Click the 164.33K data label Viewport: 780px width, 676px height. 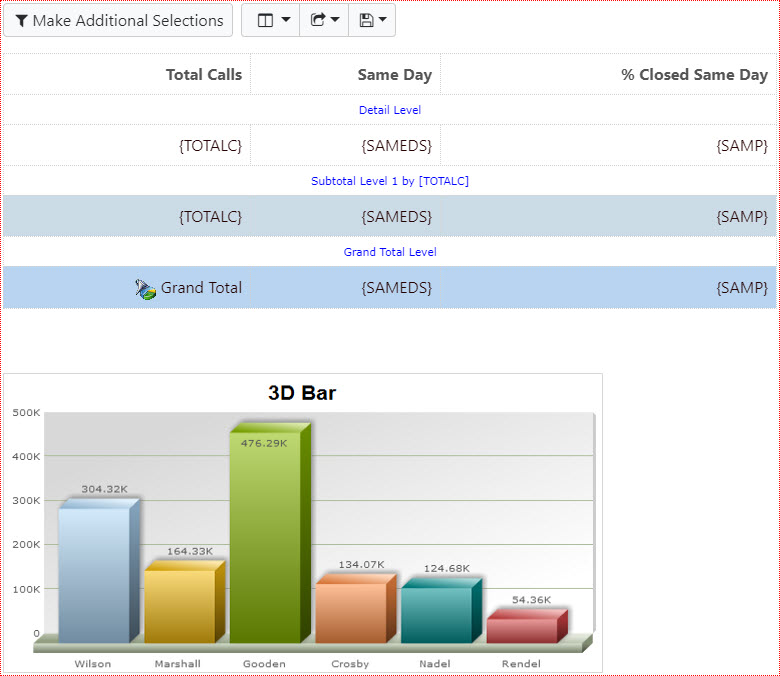point(190,551)
